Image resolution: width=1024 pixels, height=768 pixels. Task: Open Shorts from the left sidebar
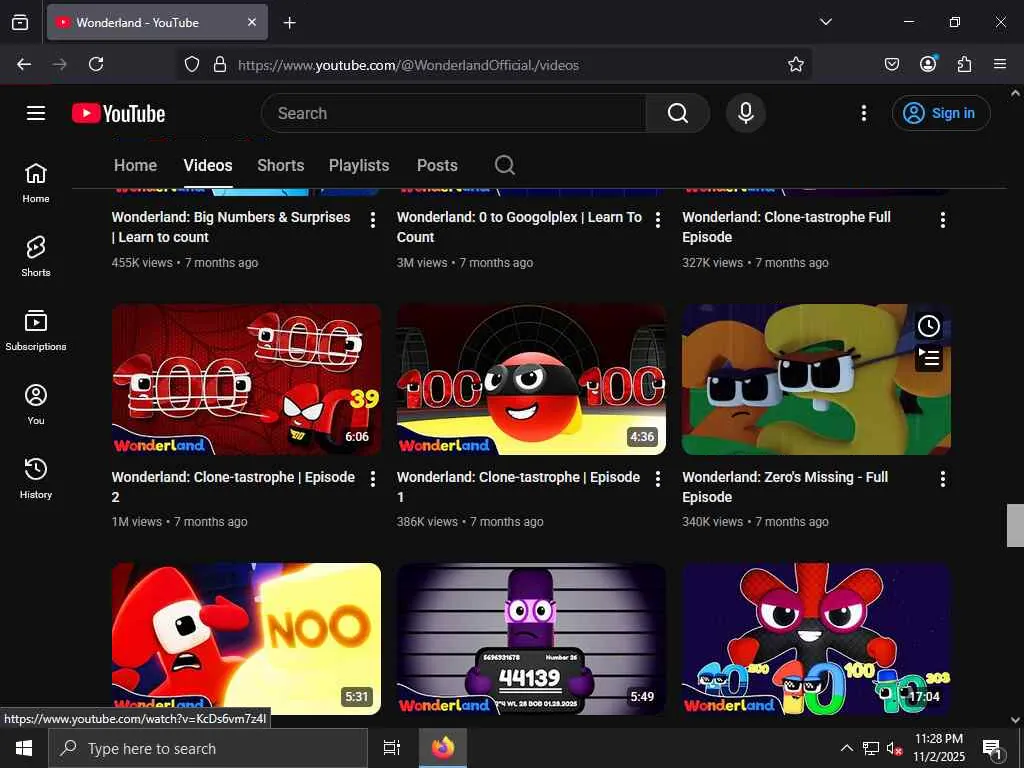click(36, 256)
